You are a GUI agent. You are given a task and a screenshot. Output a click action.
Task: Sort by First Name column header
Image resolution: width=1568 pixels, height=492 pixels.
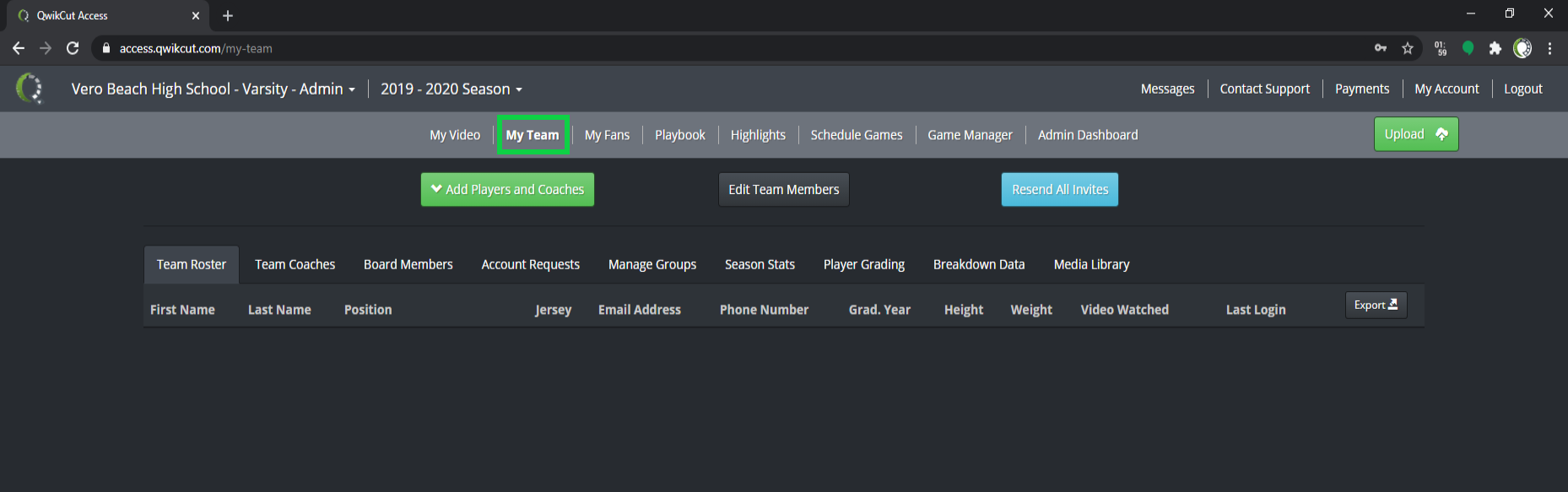182,310
